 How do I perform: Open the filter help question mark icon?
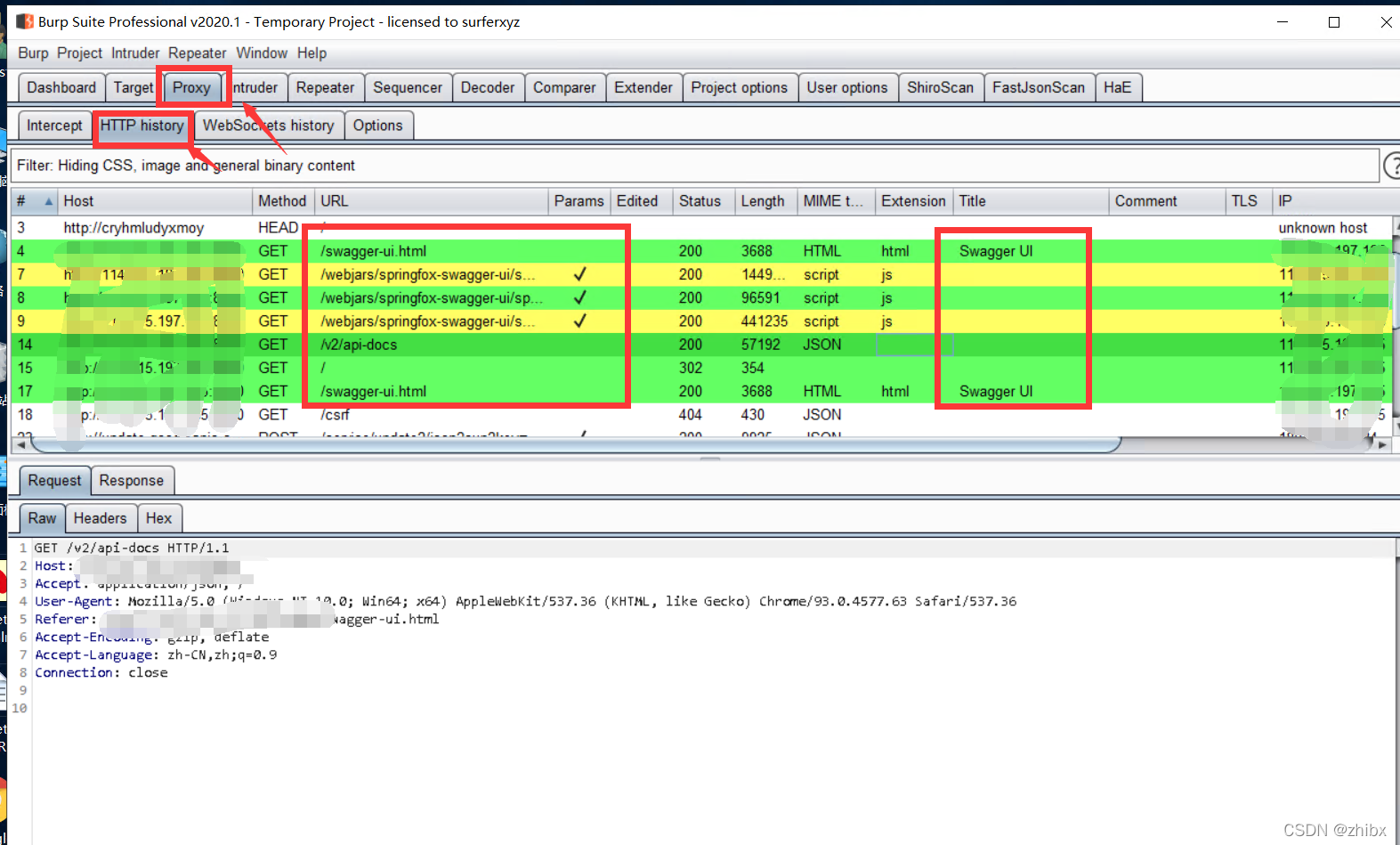click(x=1392, y=166)
